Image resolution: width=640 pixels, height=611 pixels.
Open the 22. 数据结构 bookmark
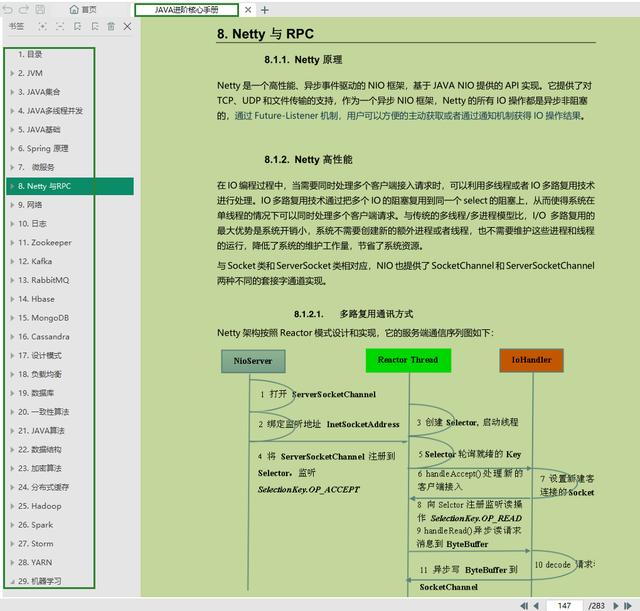[x=40, y=449]
